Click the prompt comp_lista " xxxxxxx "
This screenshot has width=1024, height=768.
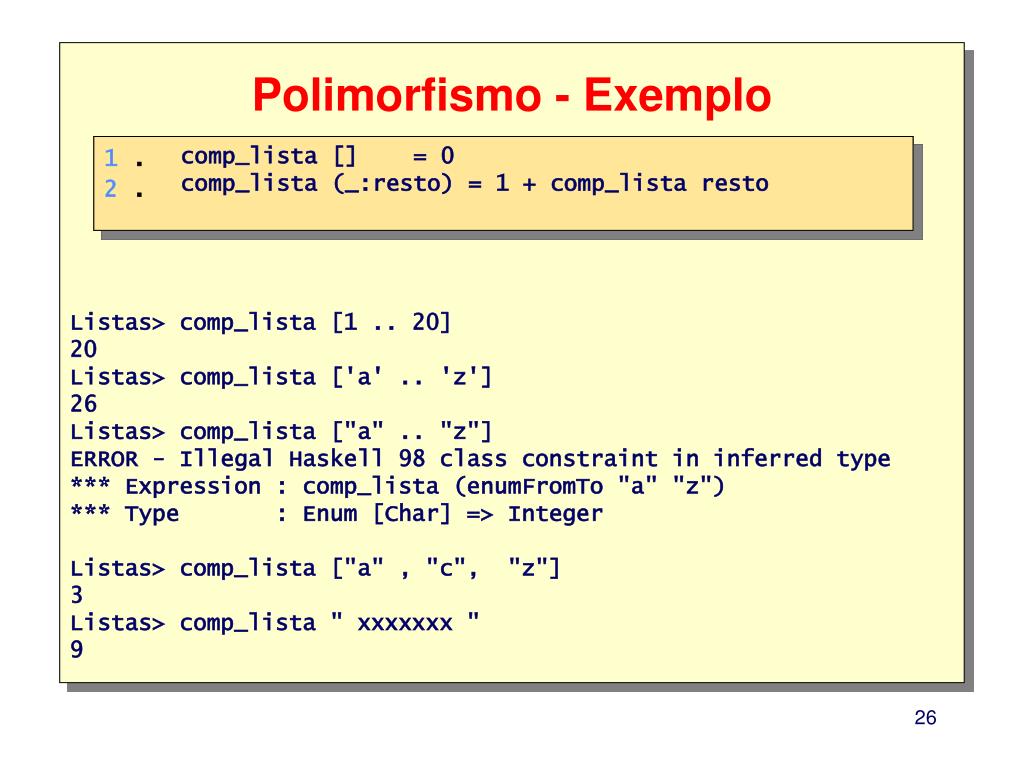275,623
